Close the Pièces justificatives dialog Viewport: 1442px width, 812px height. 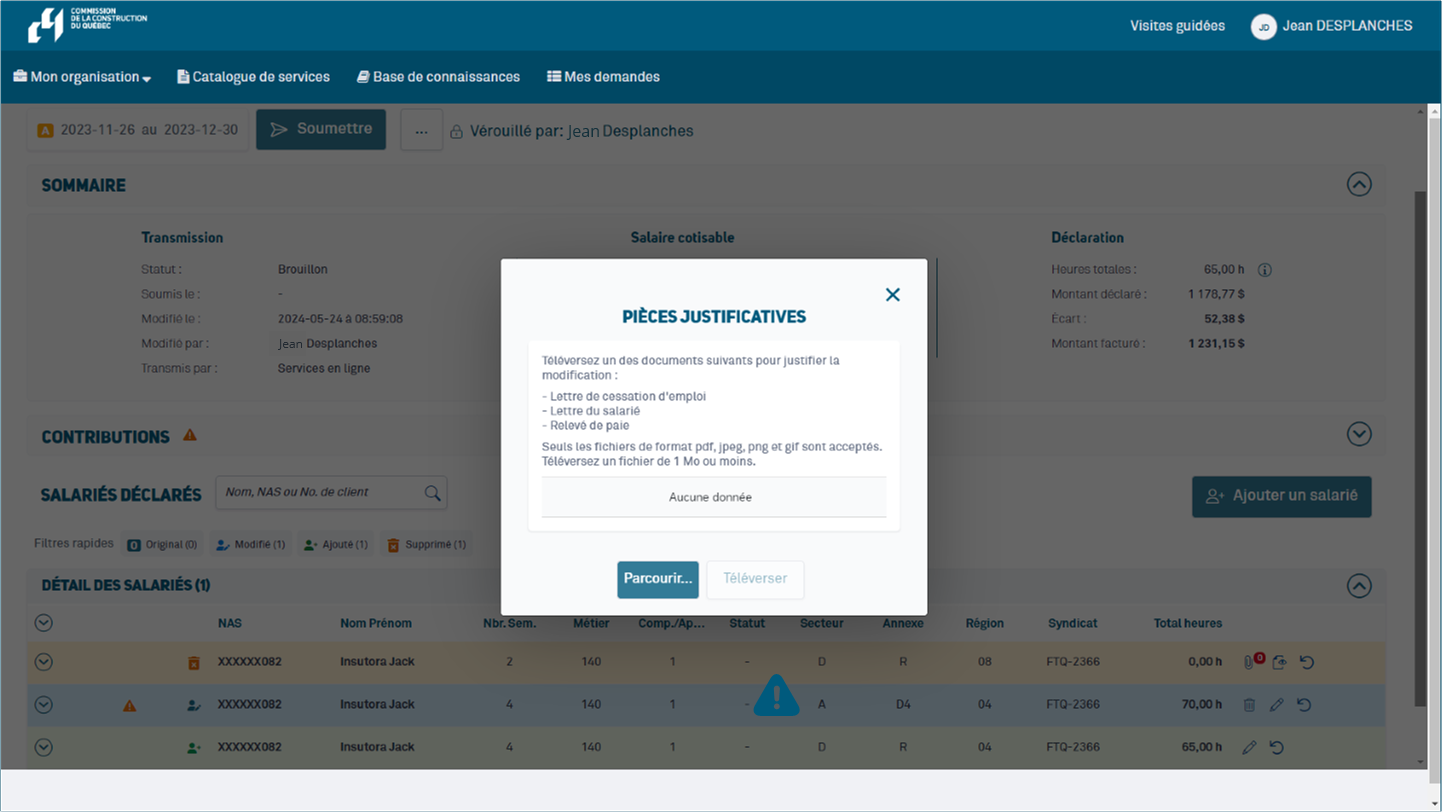(892, 294)
